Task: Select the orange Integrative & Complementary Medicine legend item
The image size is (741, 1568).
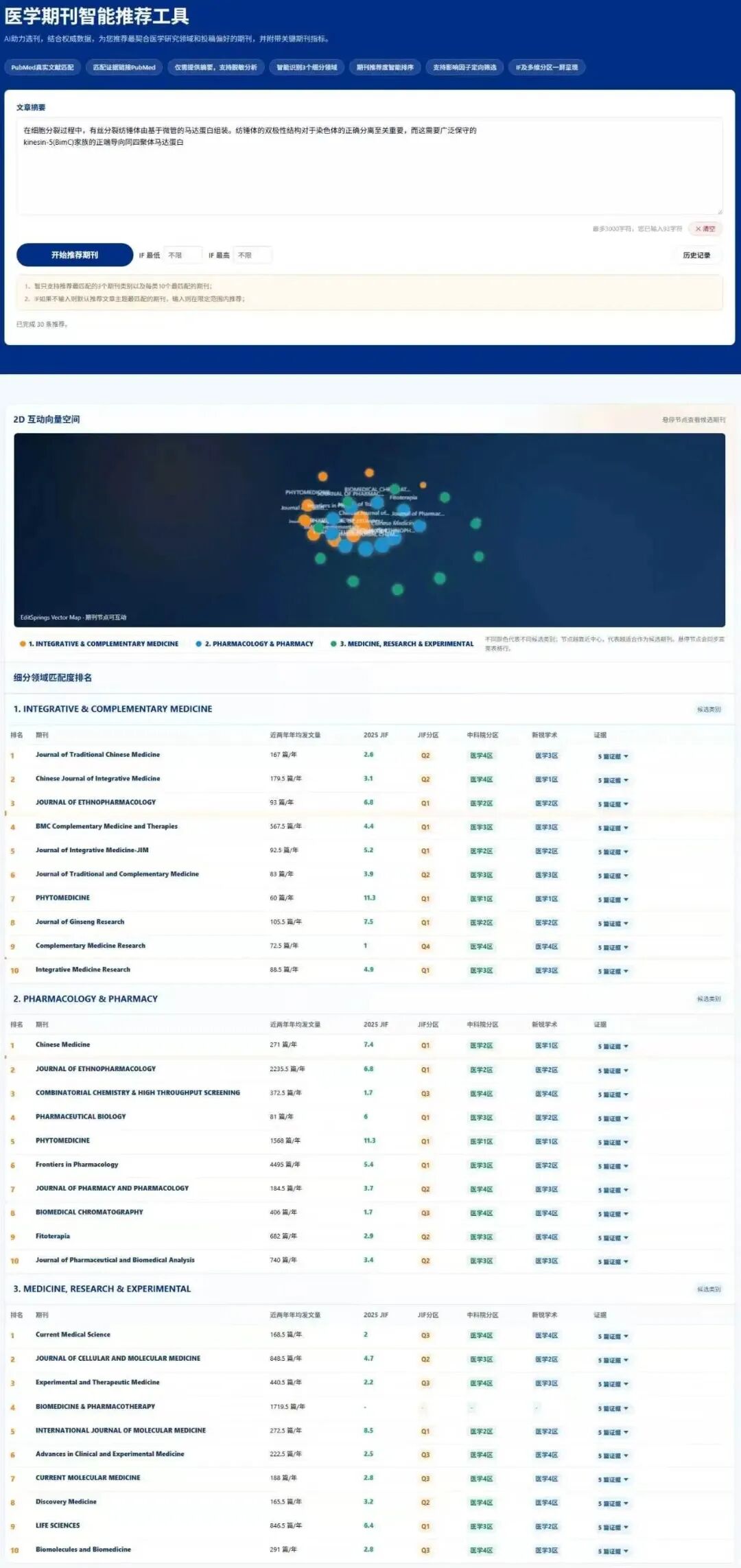Action: (99, 644)
